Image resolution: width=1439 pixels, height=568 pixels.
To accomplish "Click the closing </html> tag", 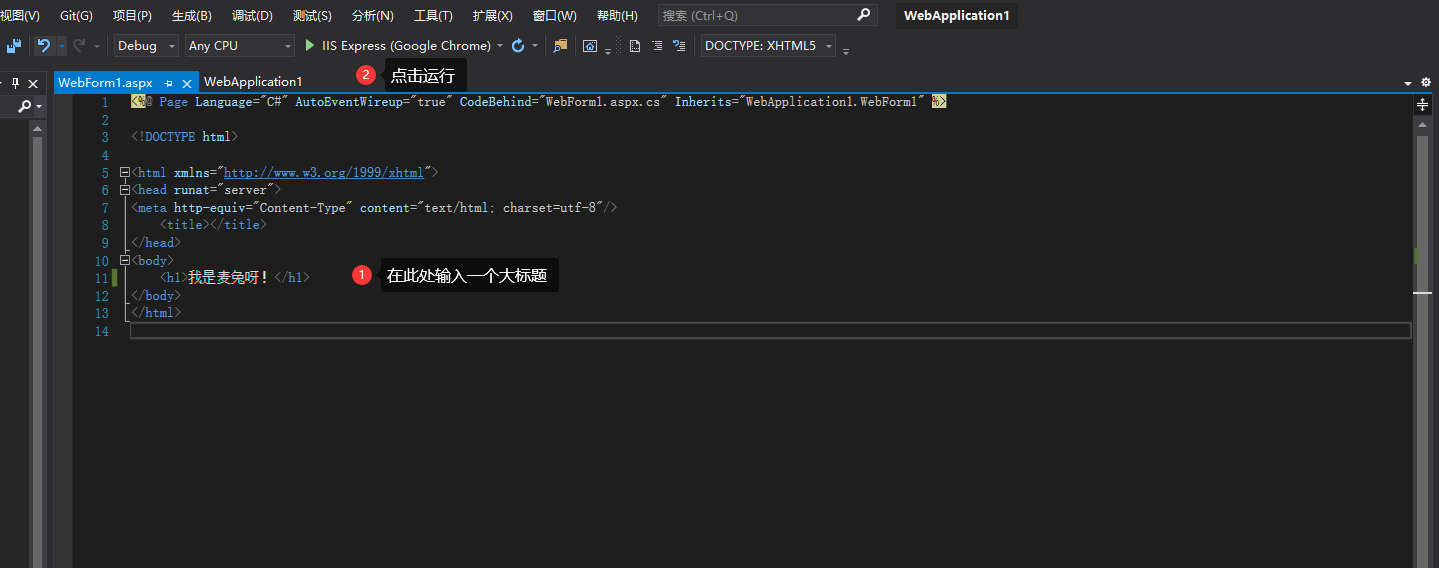I will (x=156, y=313).
